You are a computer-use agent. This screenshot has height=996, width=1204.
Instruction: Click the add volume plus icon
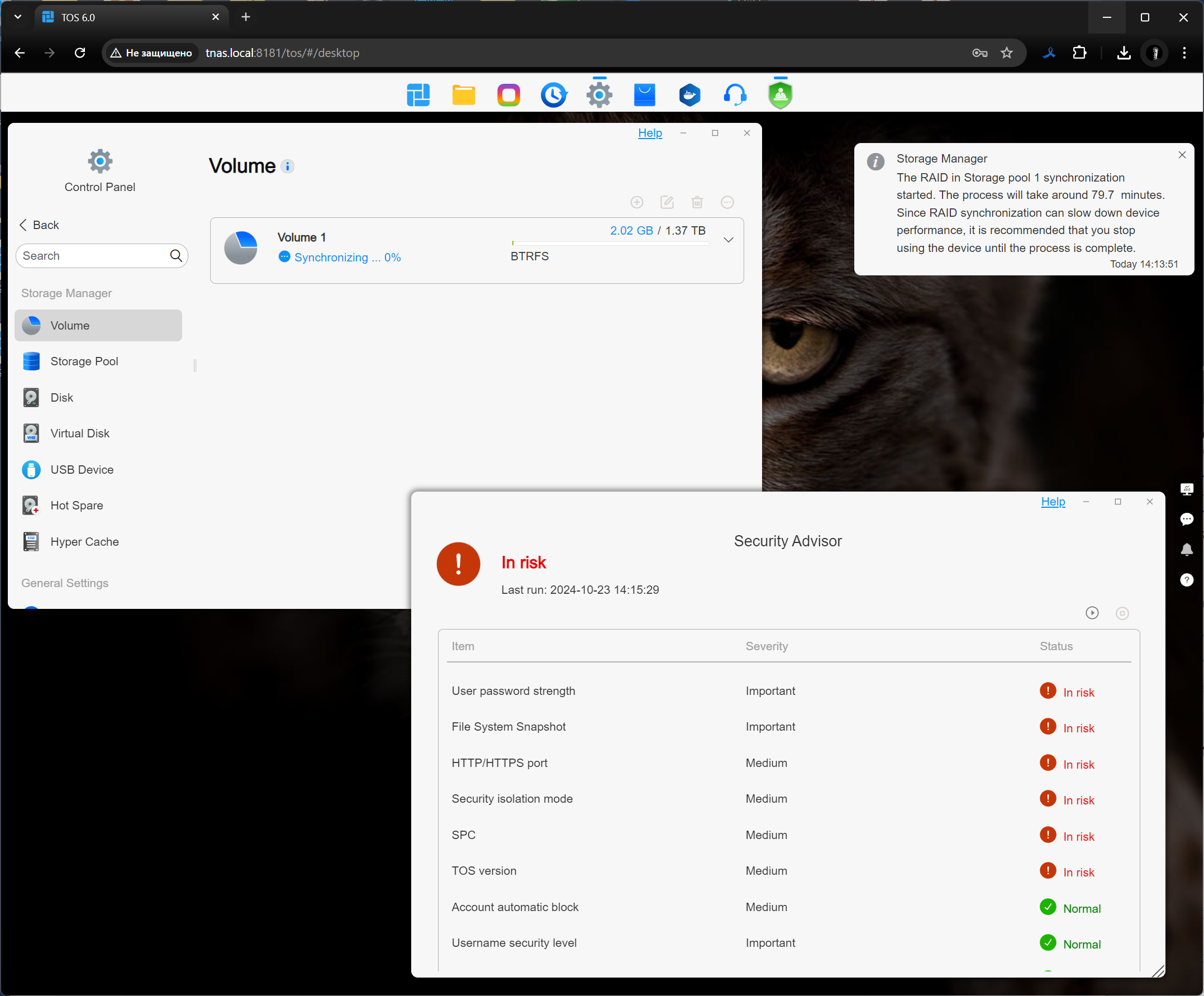pyautogui.click(x=636, y=202)
